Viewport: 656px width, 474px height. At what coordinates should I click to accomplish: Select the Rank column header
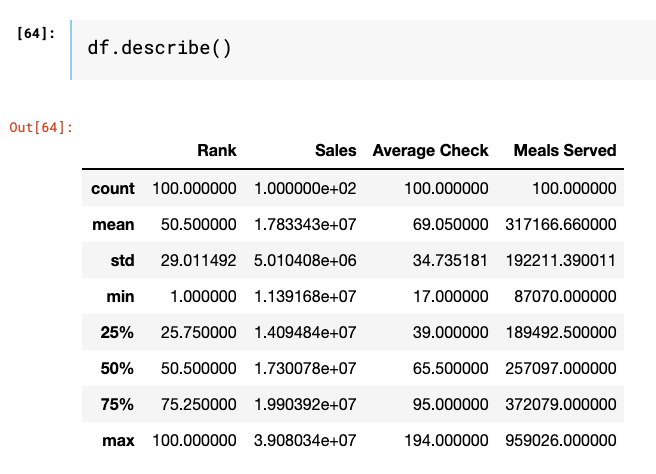tap(216, 151)
